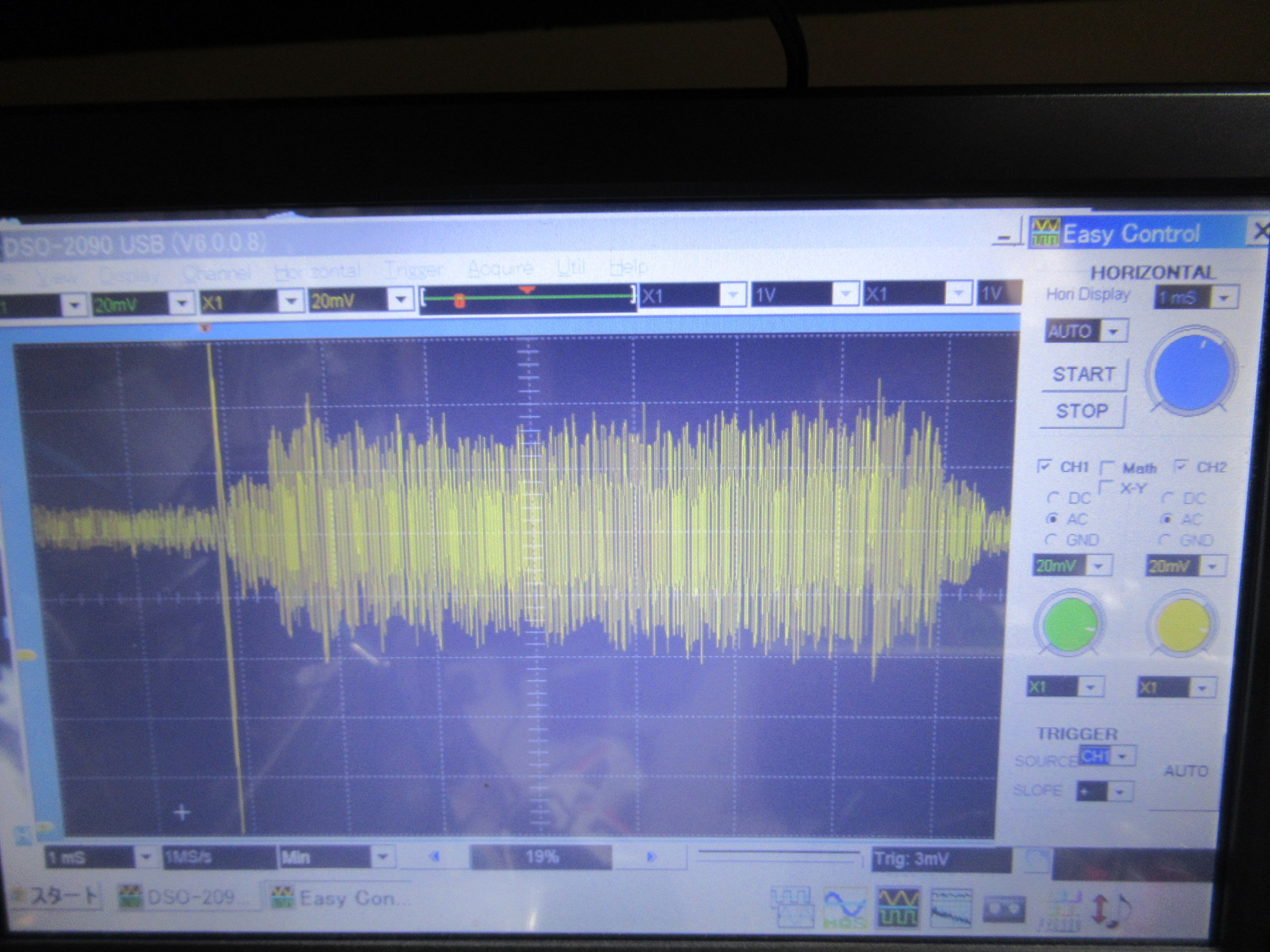
Task: Open the AUTO trigger mode dropdown
Action: pyautogui.click(x=1114, y=331)
